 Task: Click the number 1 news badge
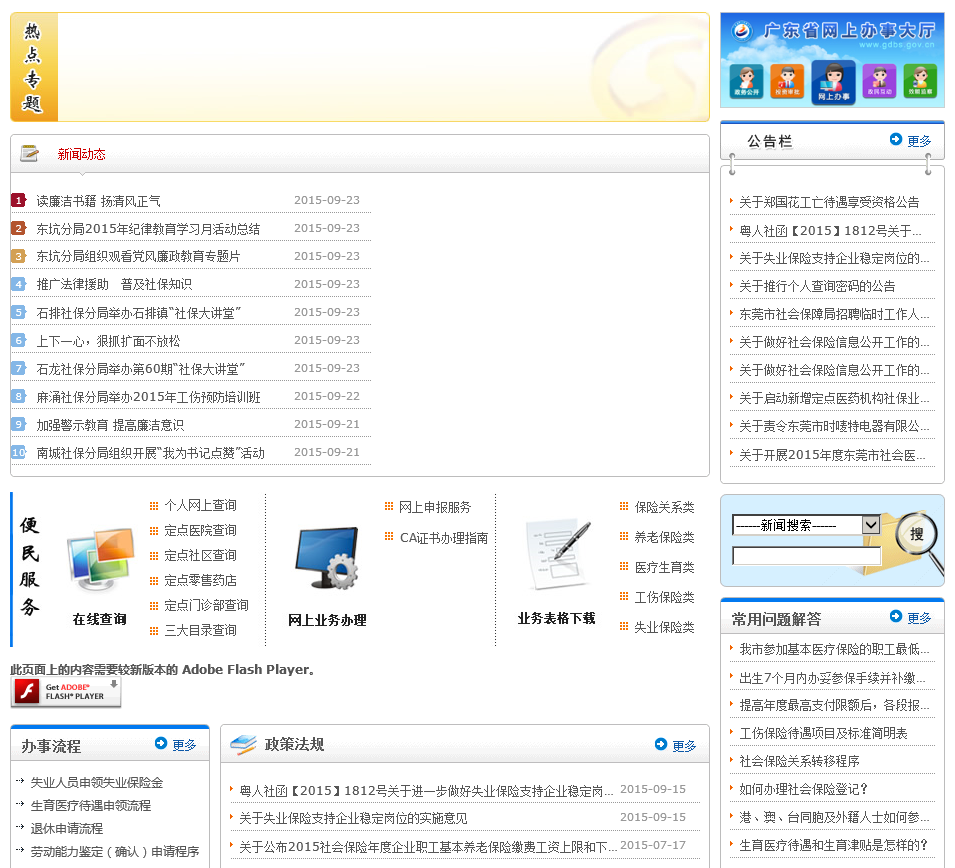[x=19, y=200]
